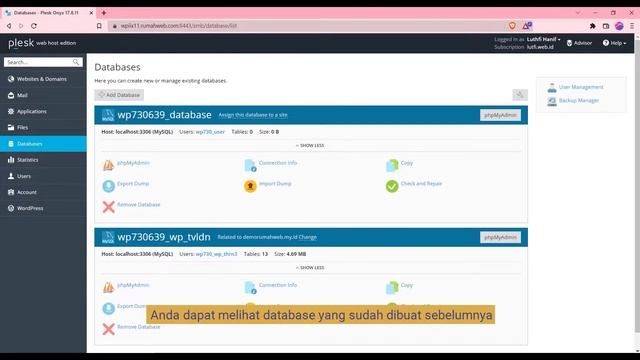Open the browser hamburger menu
Screen dimensions: 640x360
click(632, 26)
